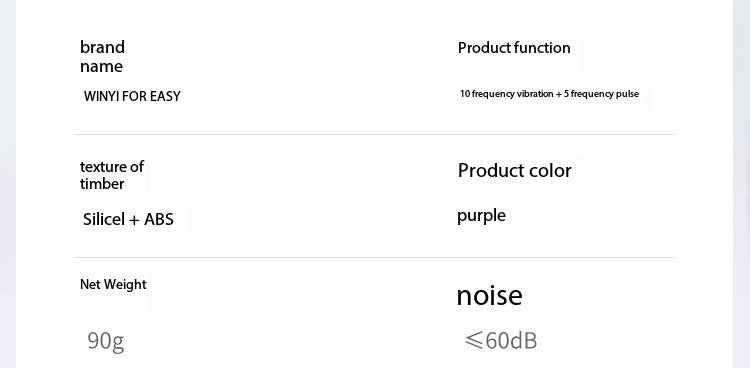Select the 'purple' color value

tap(481, 216)
